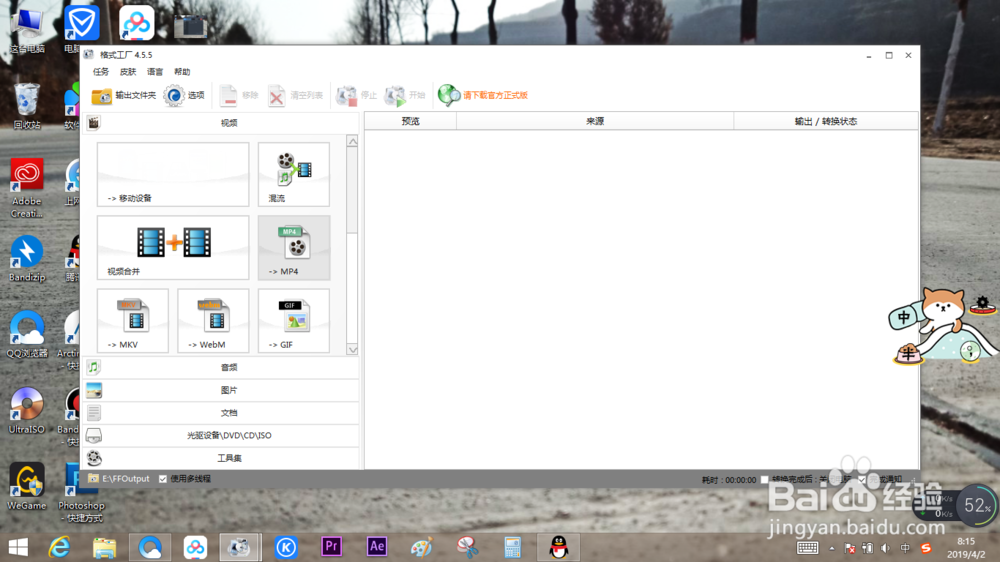Click the video panel scroll up arrow
Screen dimensions: 1000x562
click(352, 141)
